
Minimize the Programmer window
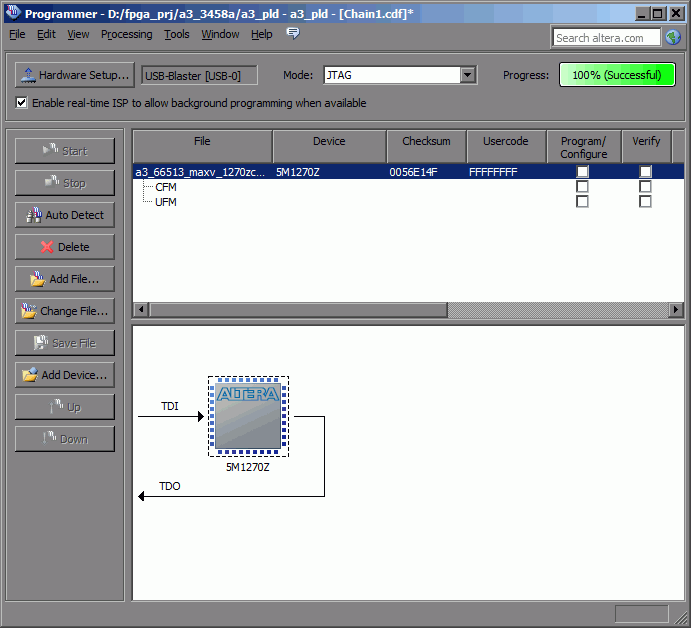point(643,13)
